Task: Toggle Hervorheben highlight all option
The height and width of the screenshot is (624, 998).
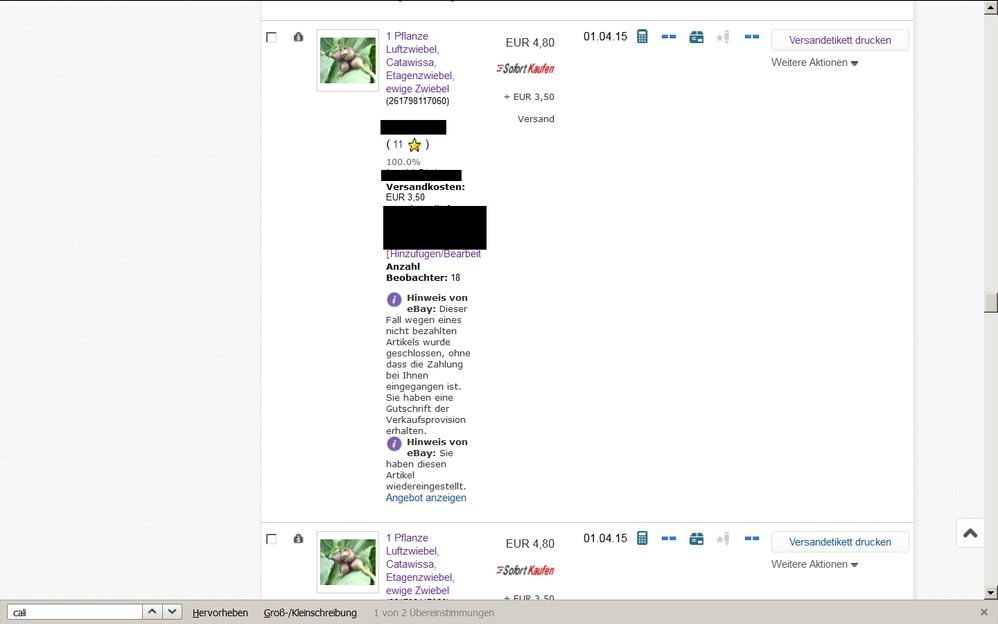Action: pos(220,612)
